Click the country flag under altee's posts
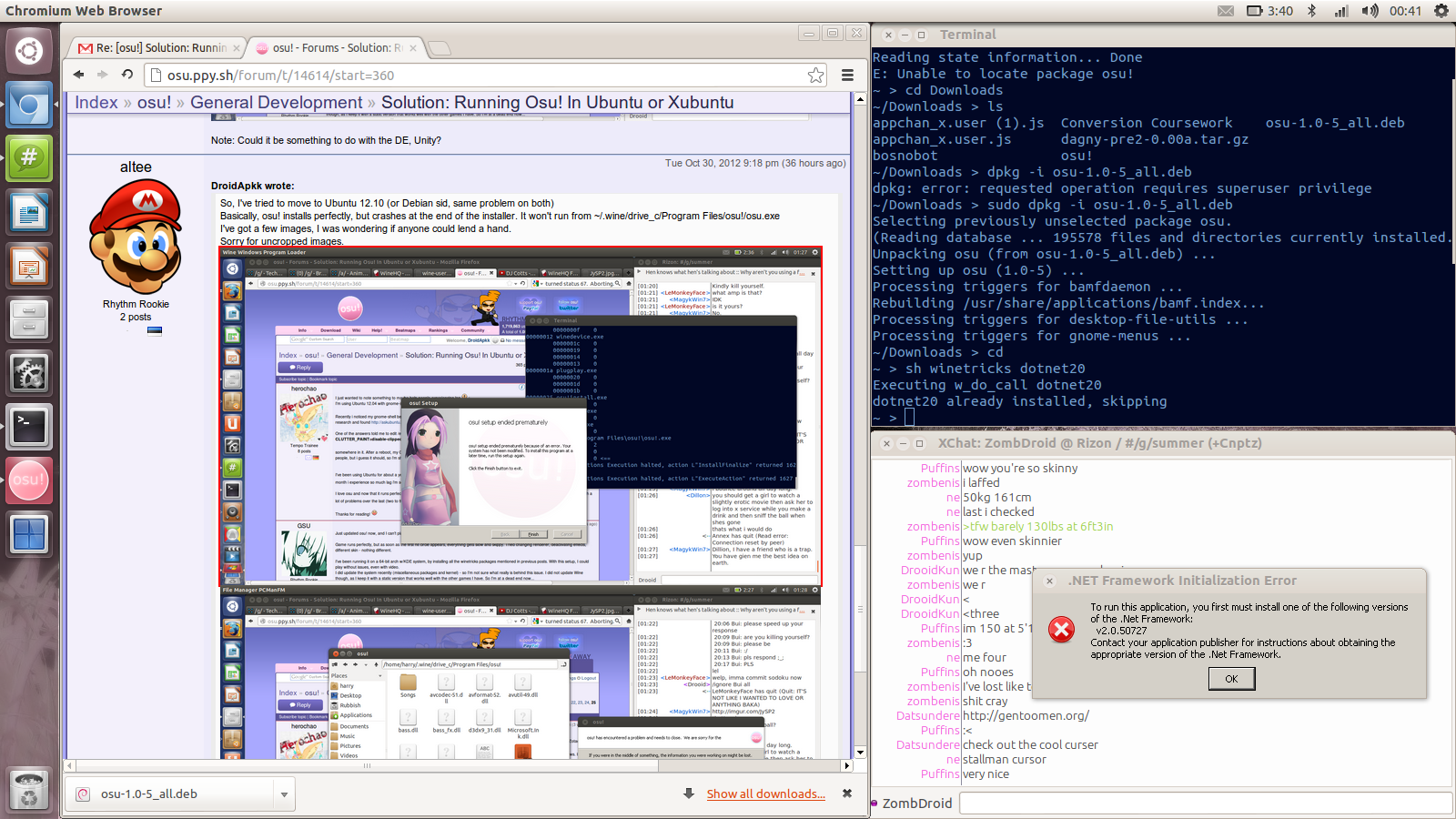 [155, 331]
